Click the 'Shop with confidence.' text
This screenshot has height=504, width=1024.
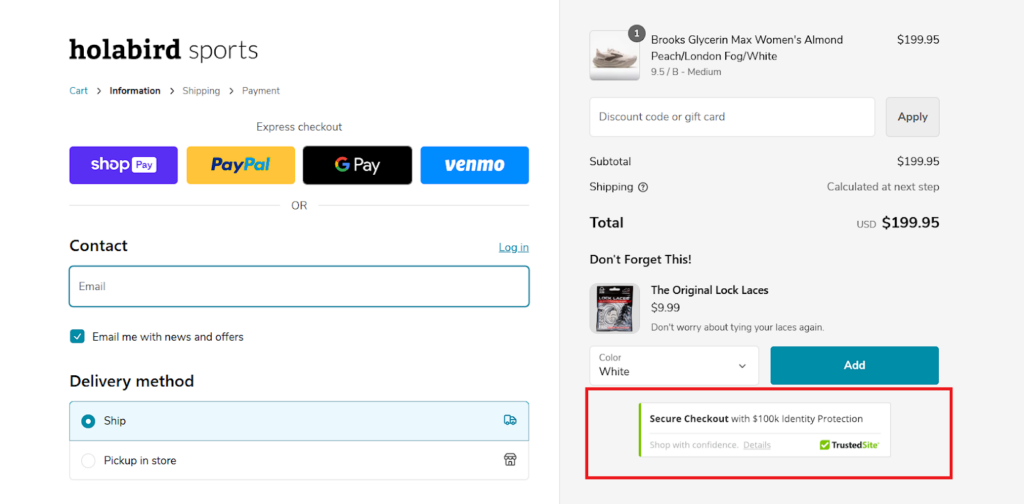coord(694,445)
